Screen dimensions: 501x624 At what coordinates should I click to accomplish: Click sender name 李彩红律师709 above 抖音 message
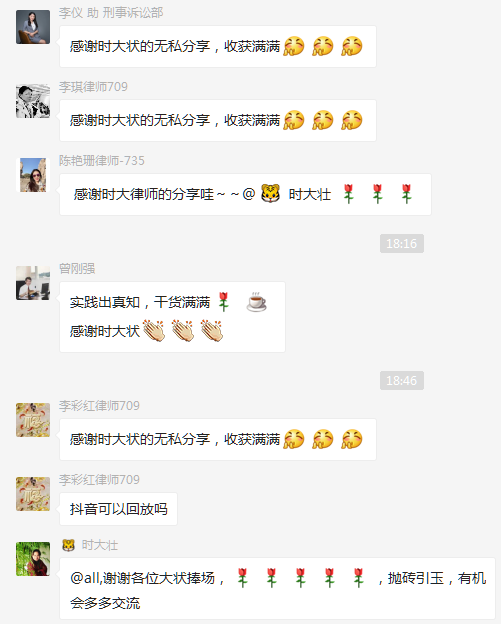[x=99, y=480]
